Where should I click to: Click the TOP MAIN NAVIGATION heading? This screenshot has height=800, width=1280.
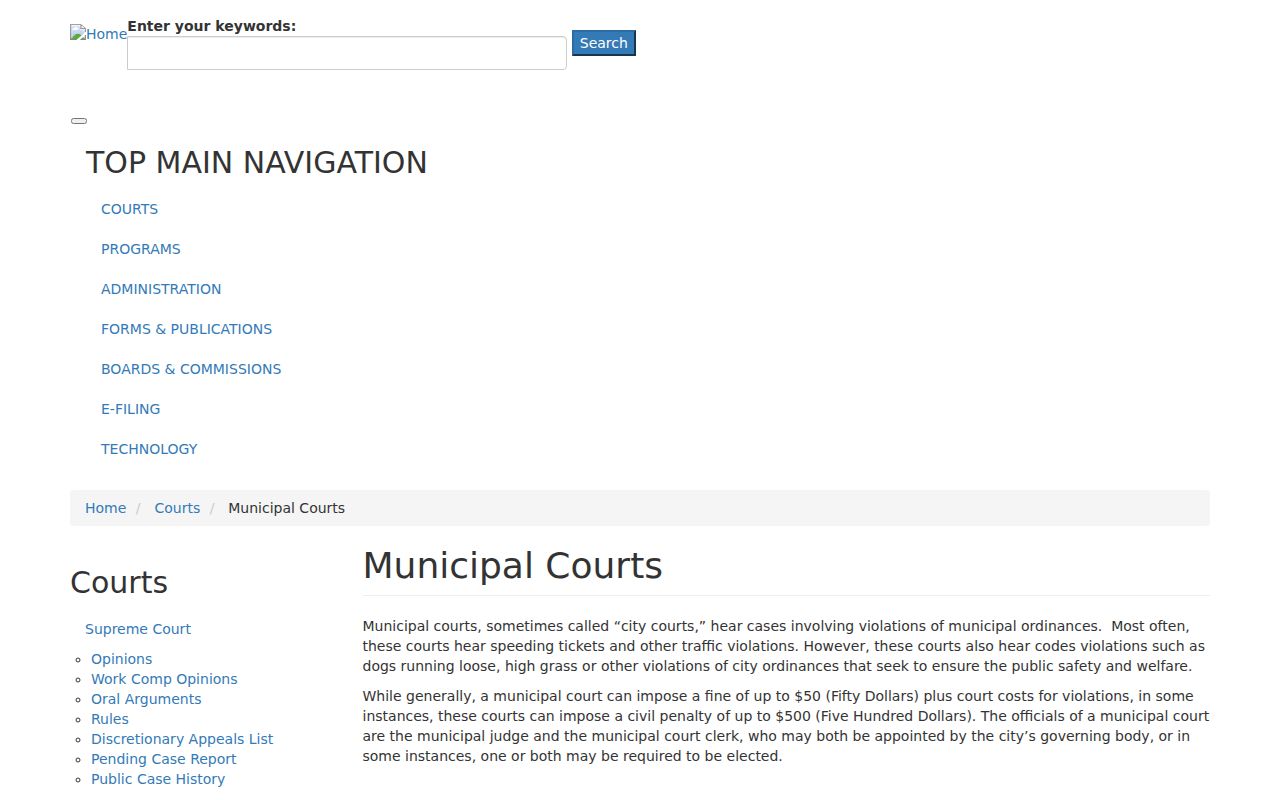[x=256, y=162]
